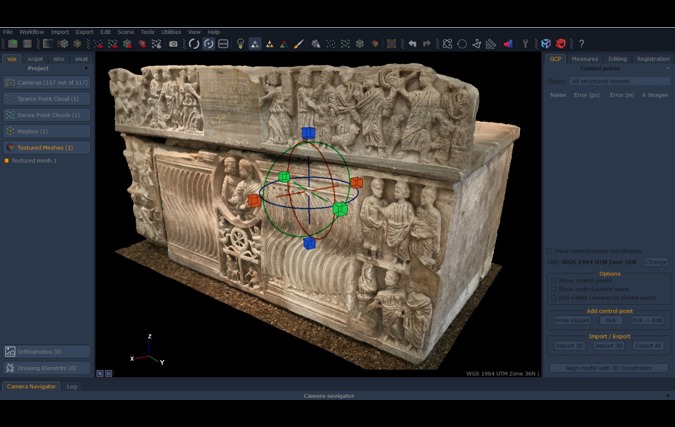
Task: Click the wireframe cube icon near save
Action: pyautogui.click(x=62, y=44)
